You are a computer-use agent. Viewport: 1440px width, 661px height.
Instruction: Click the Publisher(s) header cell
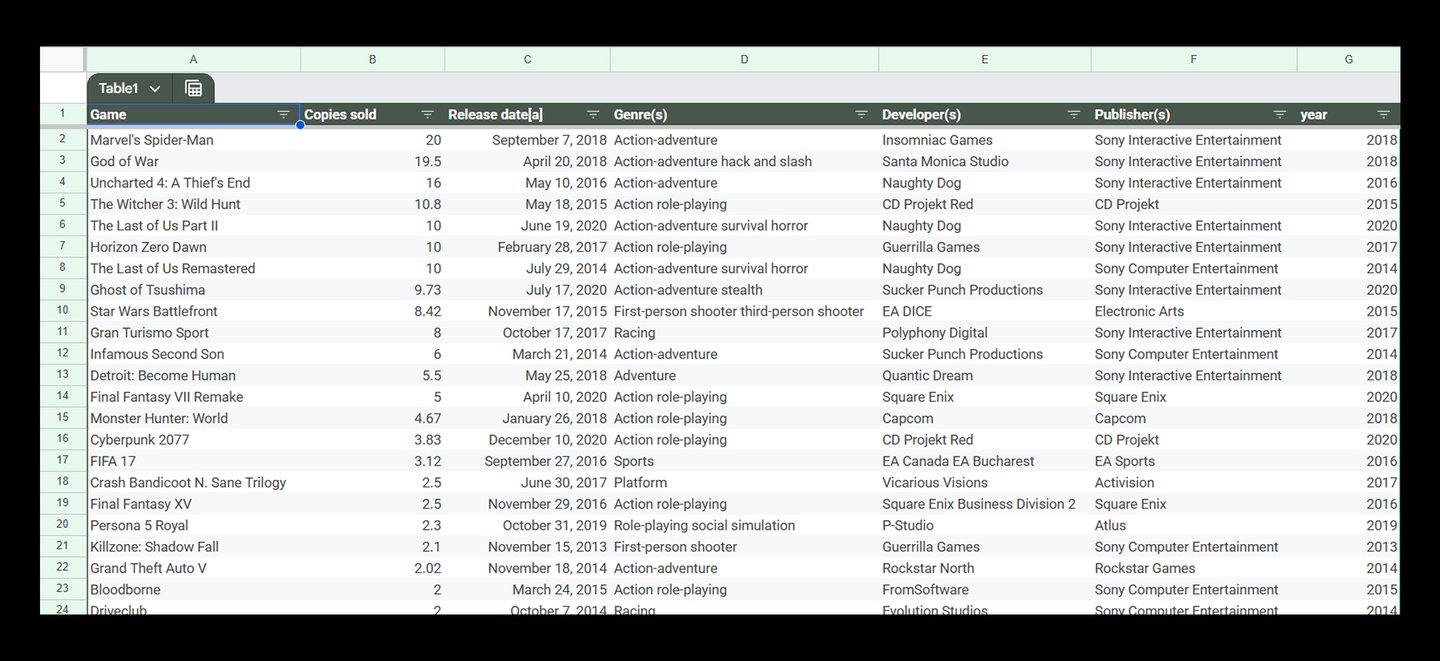coord(1194,115)
